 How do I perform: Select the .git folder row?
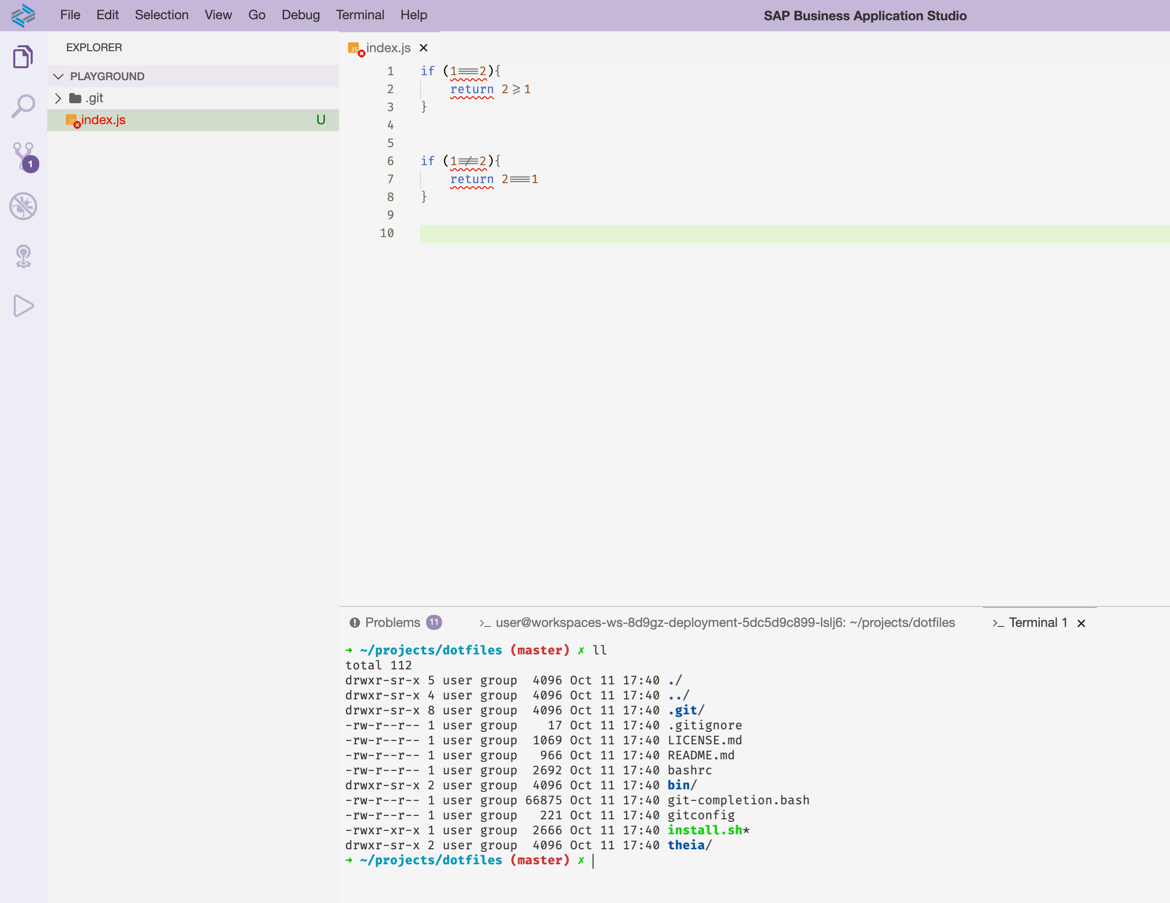point(193,98)
